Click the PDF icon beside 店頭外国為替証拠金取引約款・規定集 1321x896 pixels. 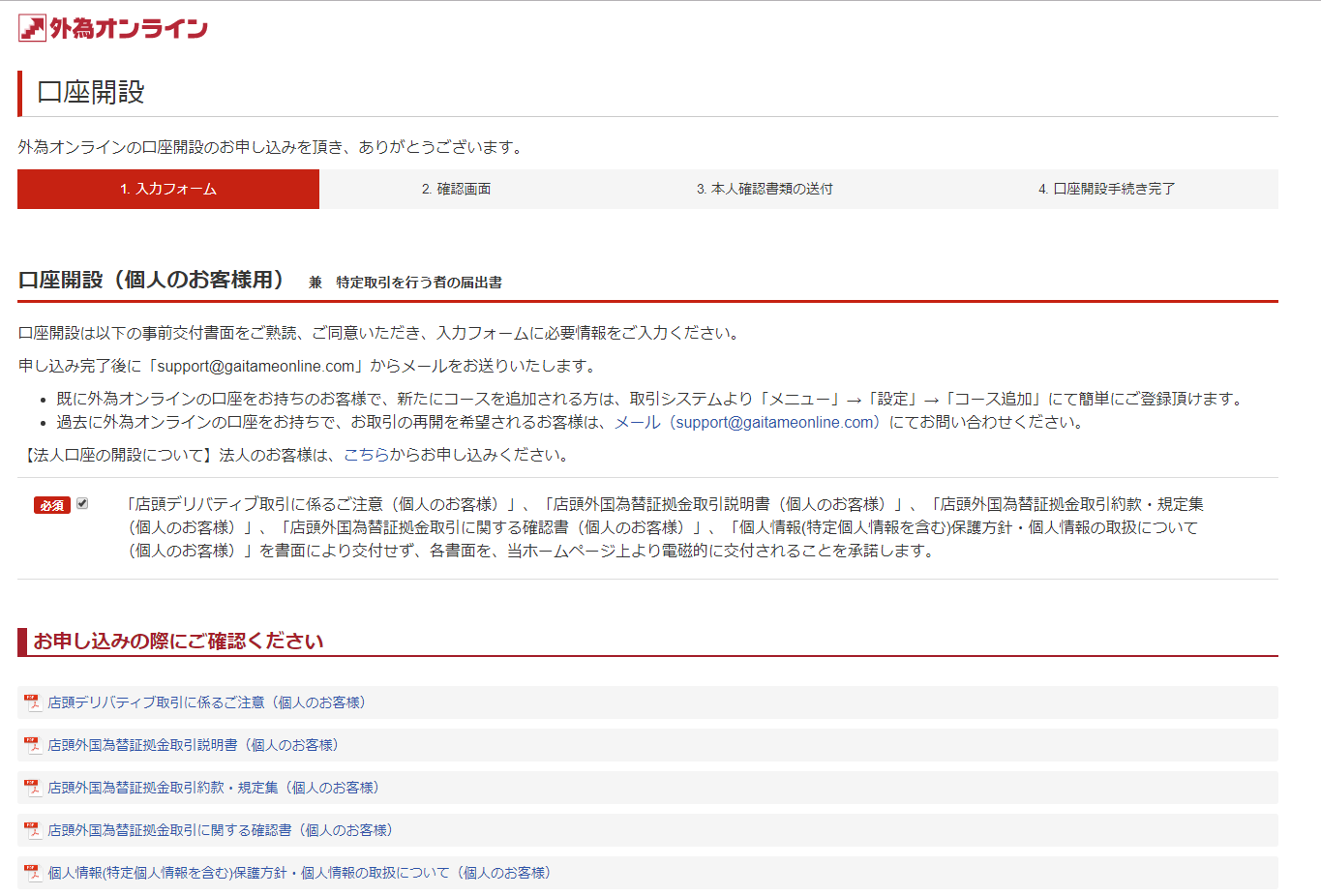(32, 788)
